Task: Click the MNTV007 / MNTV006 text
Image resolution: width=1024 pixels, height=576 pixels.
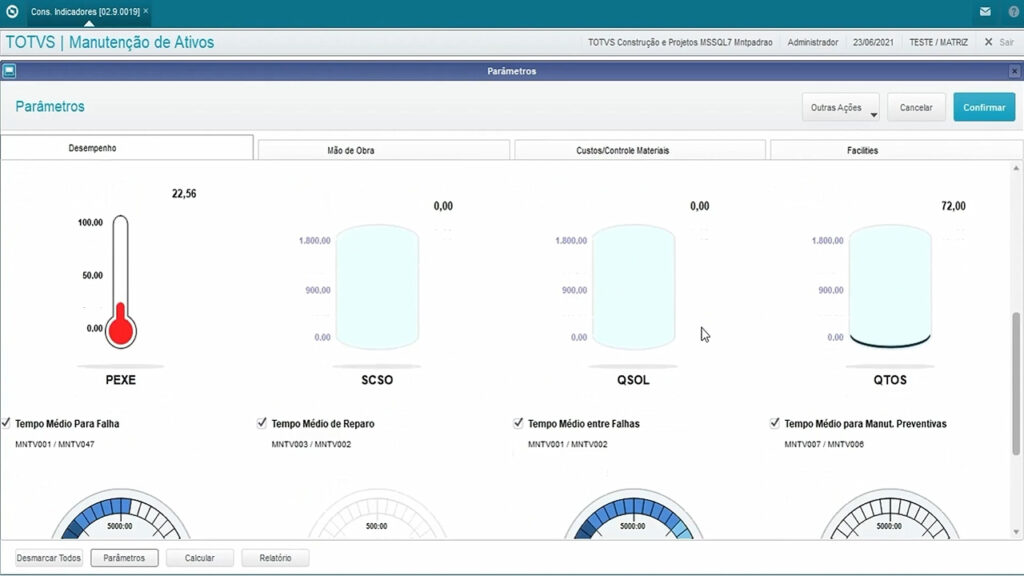Action: click(x=824, y=444)
